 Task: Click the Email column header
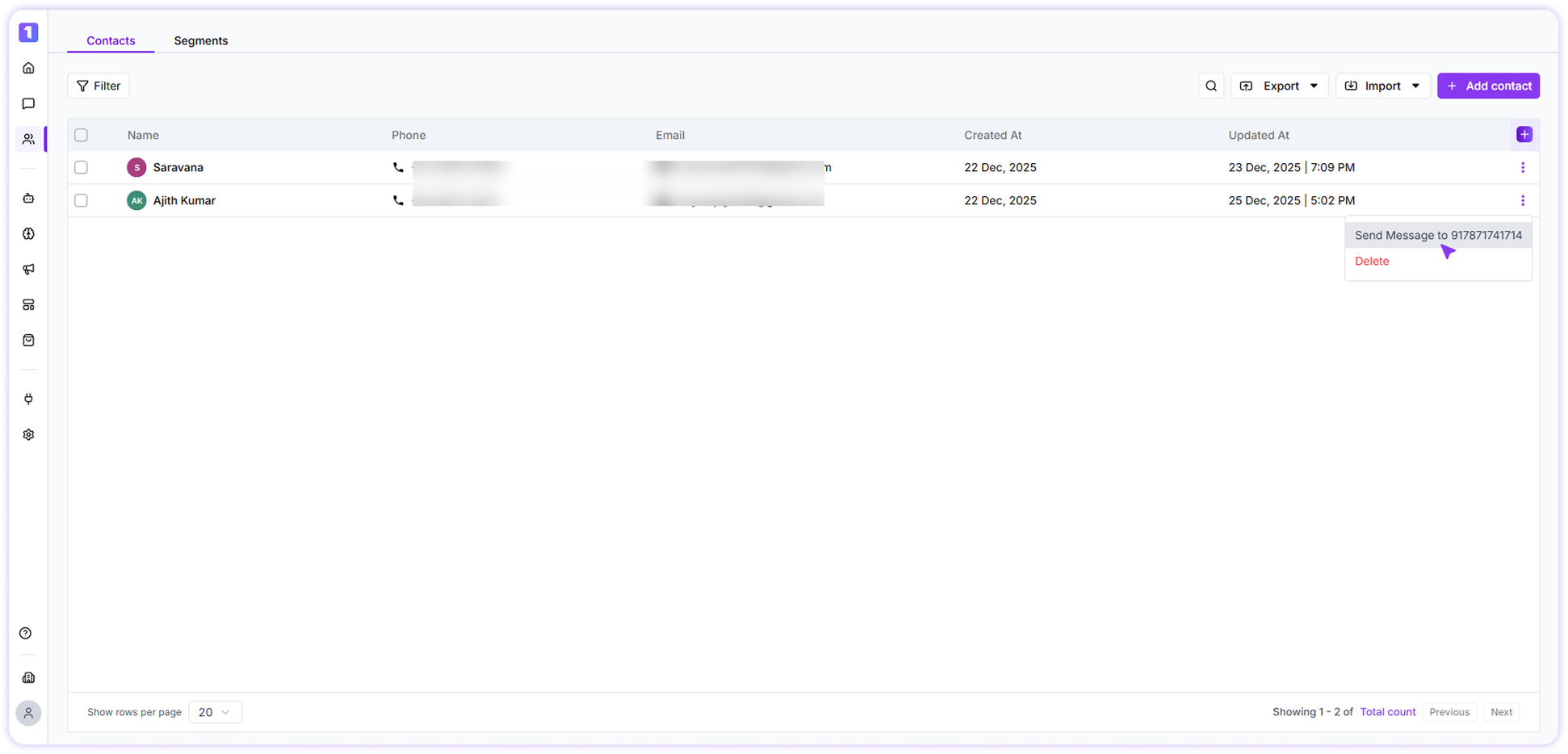click(x=670, y=136)
